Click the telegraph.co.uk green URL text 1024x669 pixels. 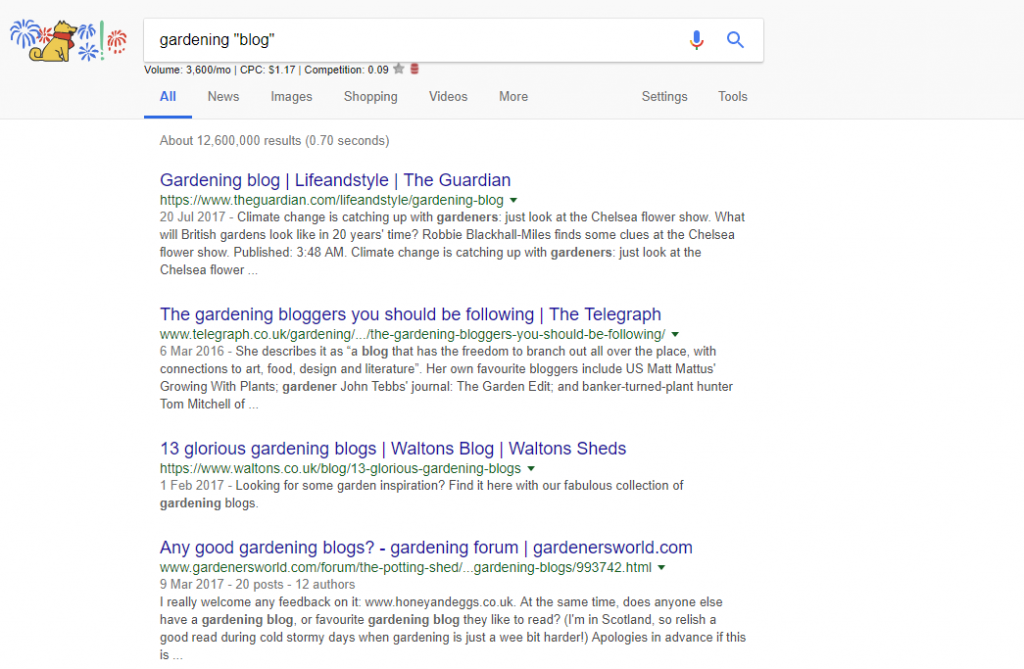412,334
